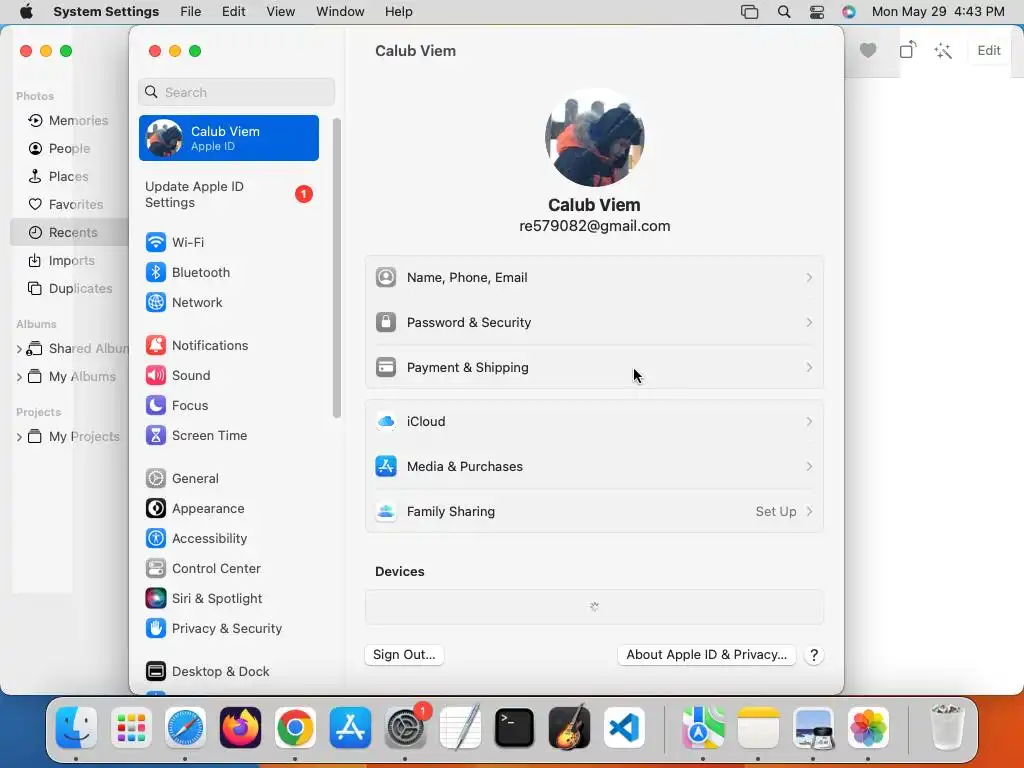Click the Siri icon in menu bar

click(848, 12)
